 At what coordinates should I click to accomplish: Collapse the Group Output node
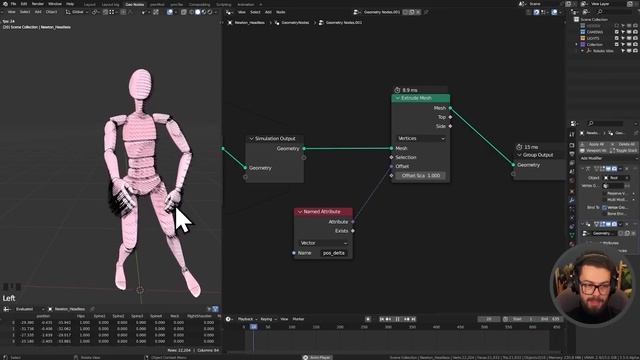(520, 155)
